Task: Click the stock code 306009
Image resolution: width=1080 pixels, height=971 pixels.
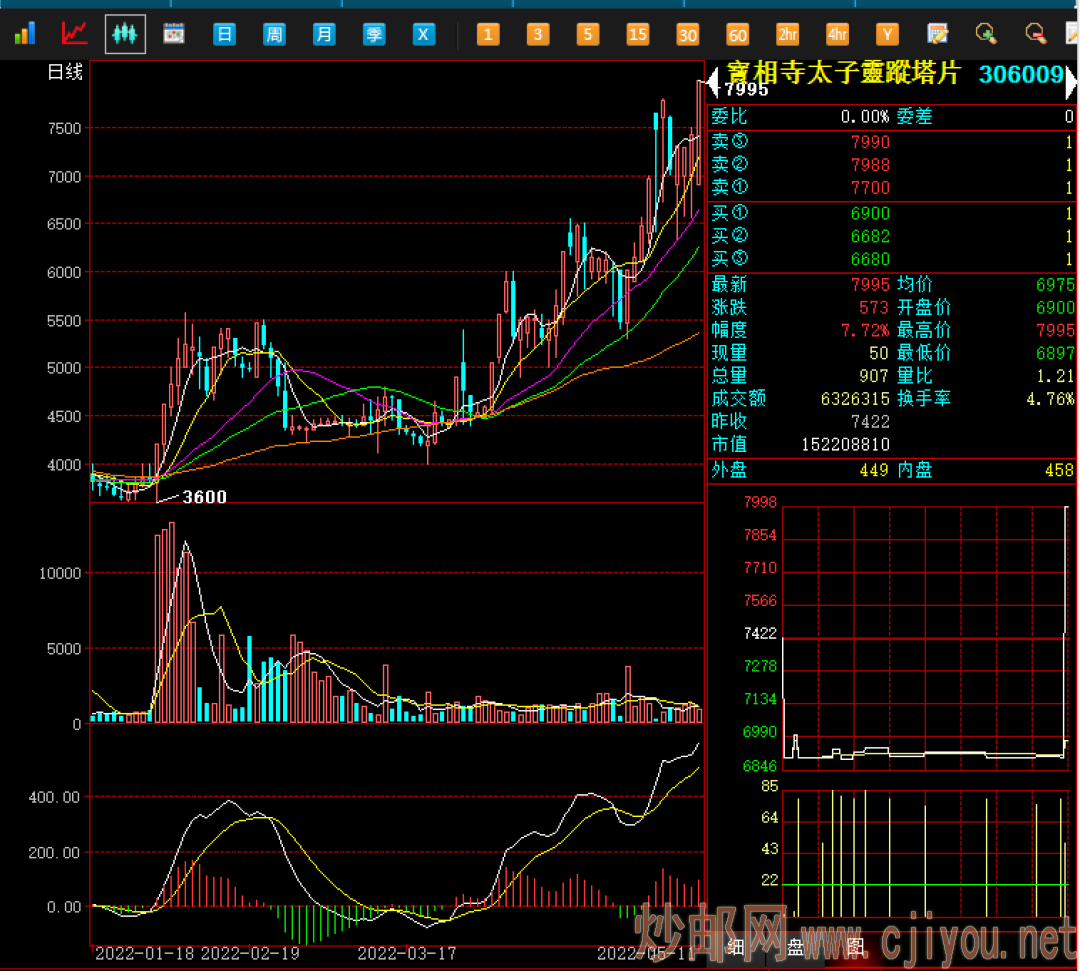Action: 1020,74
